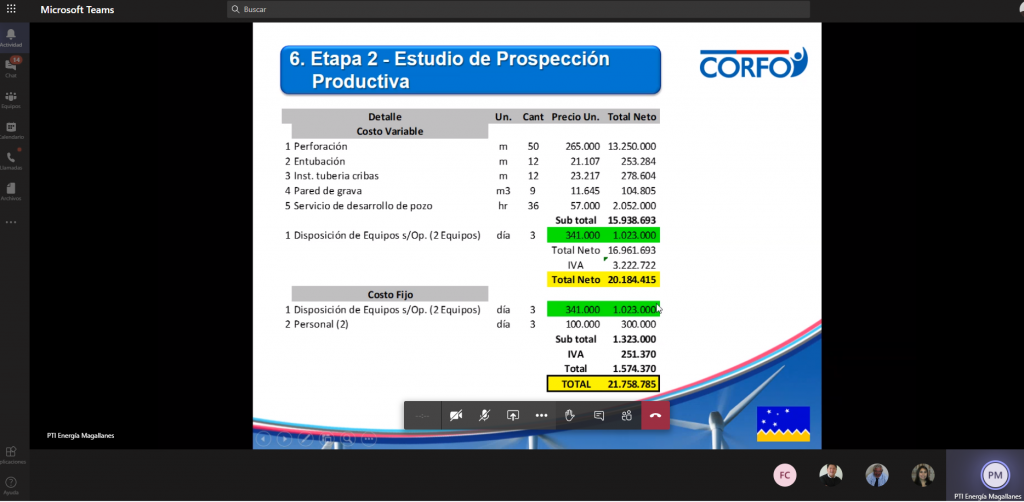Click the share screen button

[x=513, y=415]
